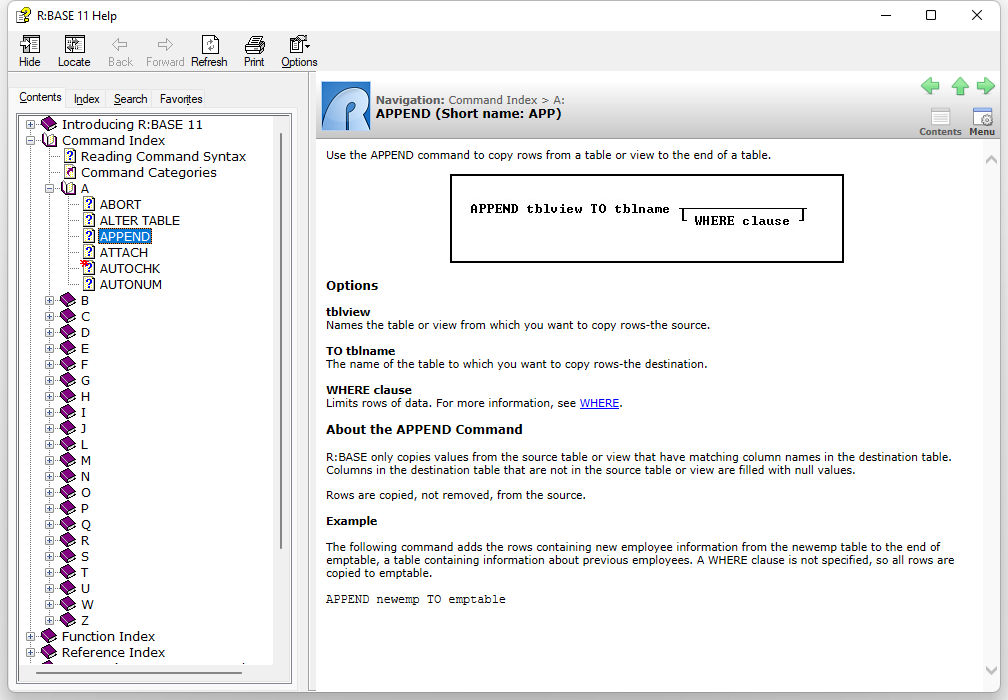Switch to the Index tab
This screenshot has width=1008, height=700.
coord(86,99)
